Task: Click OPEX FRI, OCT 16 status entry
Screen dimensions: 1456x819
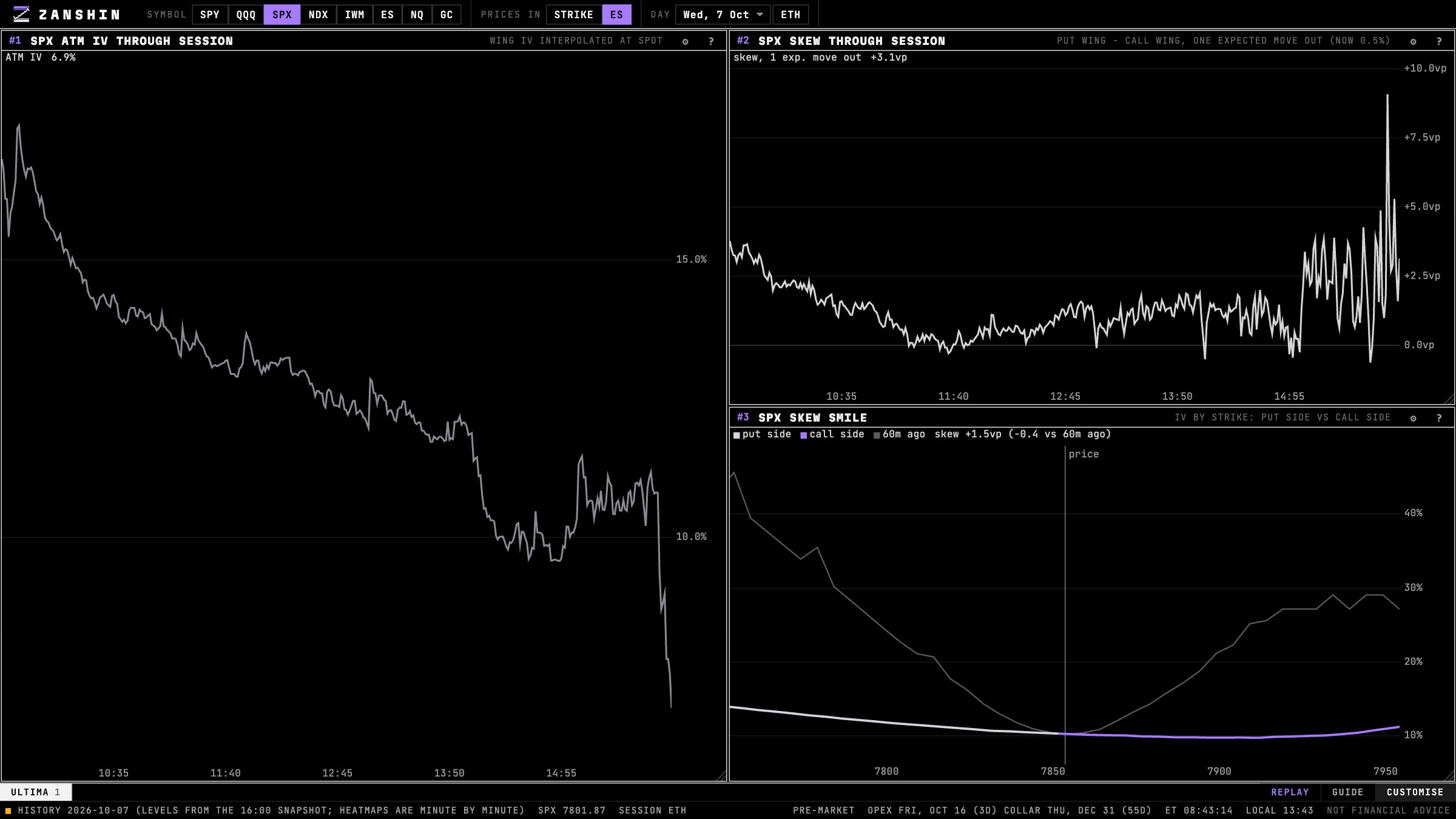Action: 932,811
